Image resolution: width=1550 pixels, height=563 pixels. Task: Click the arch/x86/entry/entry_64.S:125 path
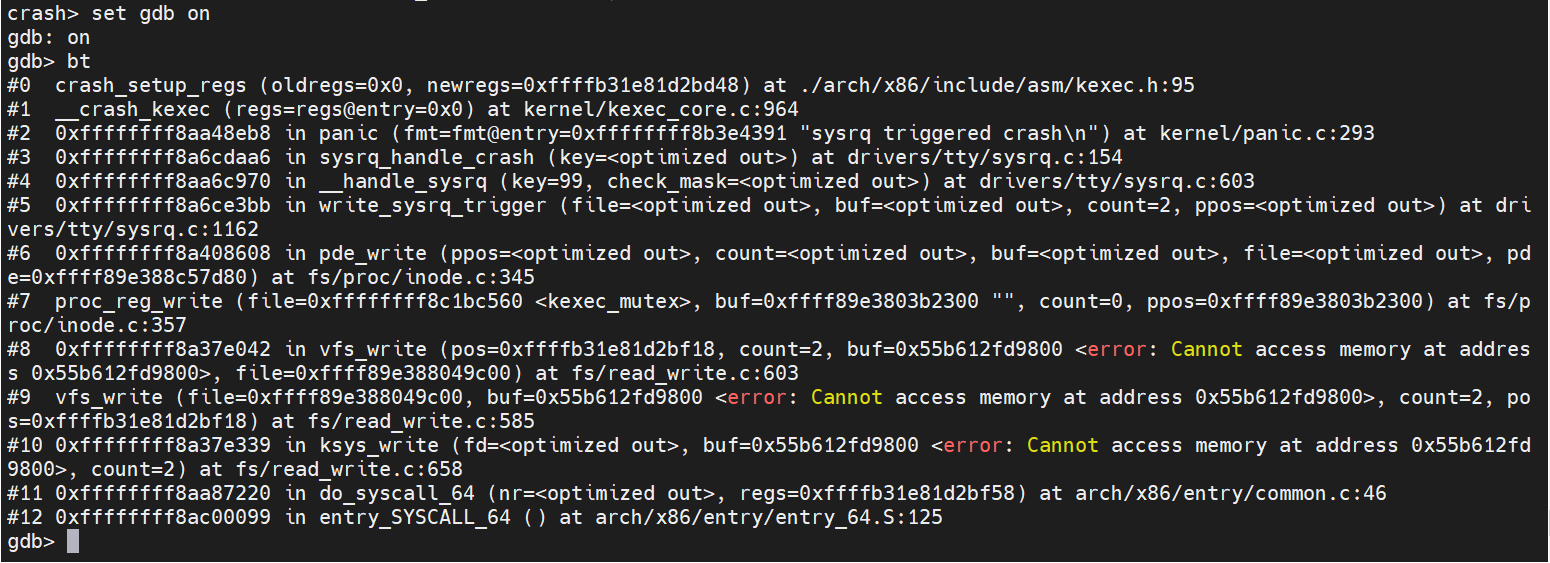tap(769, 518)
